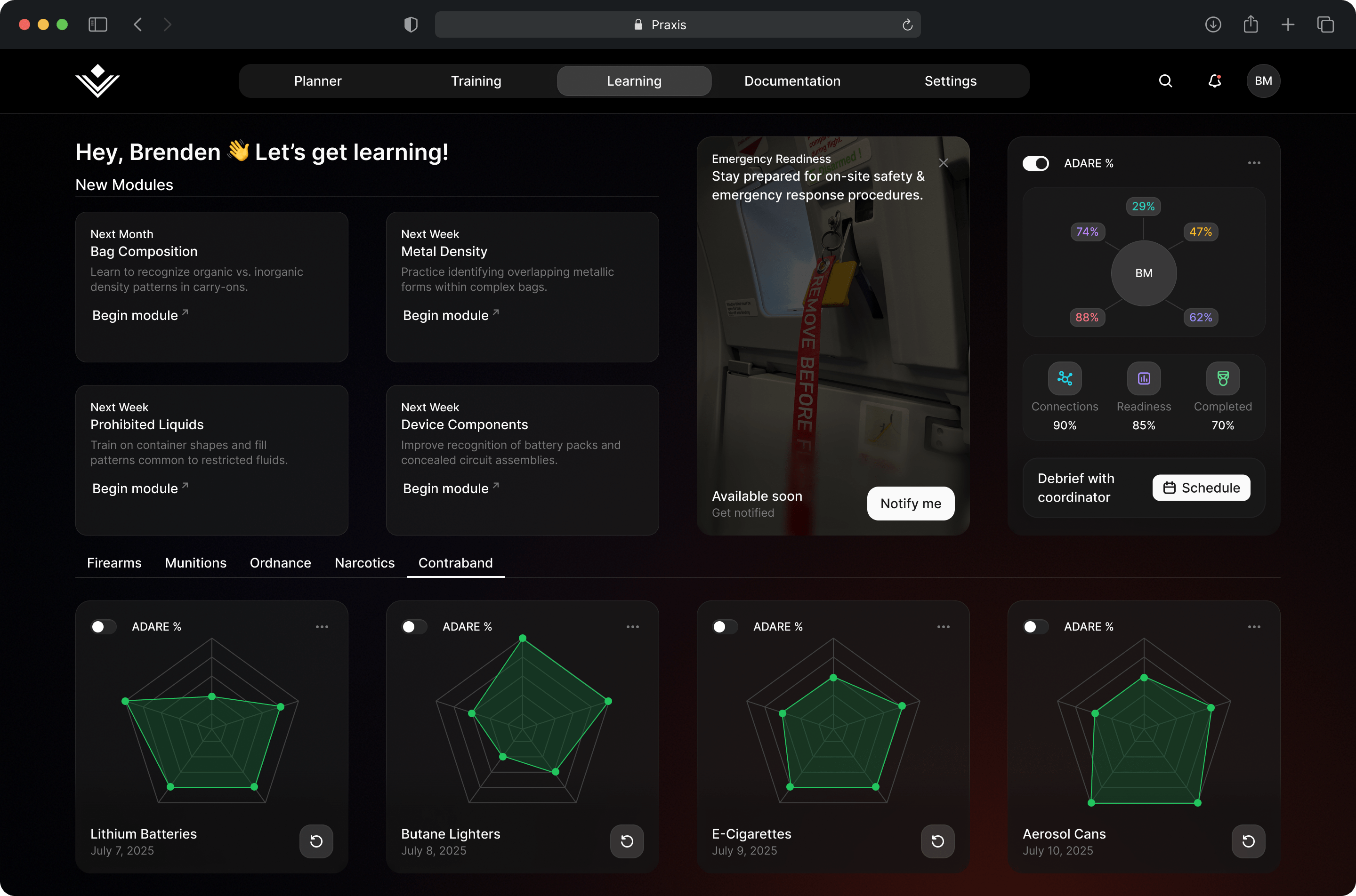Click the Readiness chart icon

click(x=1143, y=378)
